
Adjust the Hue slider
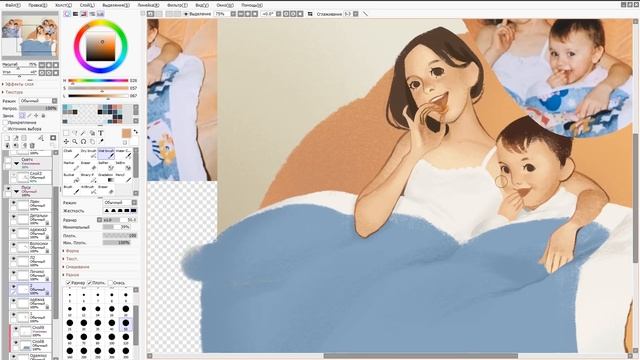click(x=98, y=81)
